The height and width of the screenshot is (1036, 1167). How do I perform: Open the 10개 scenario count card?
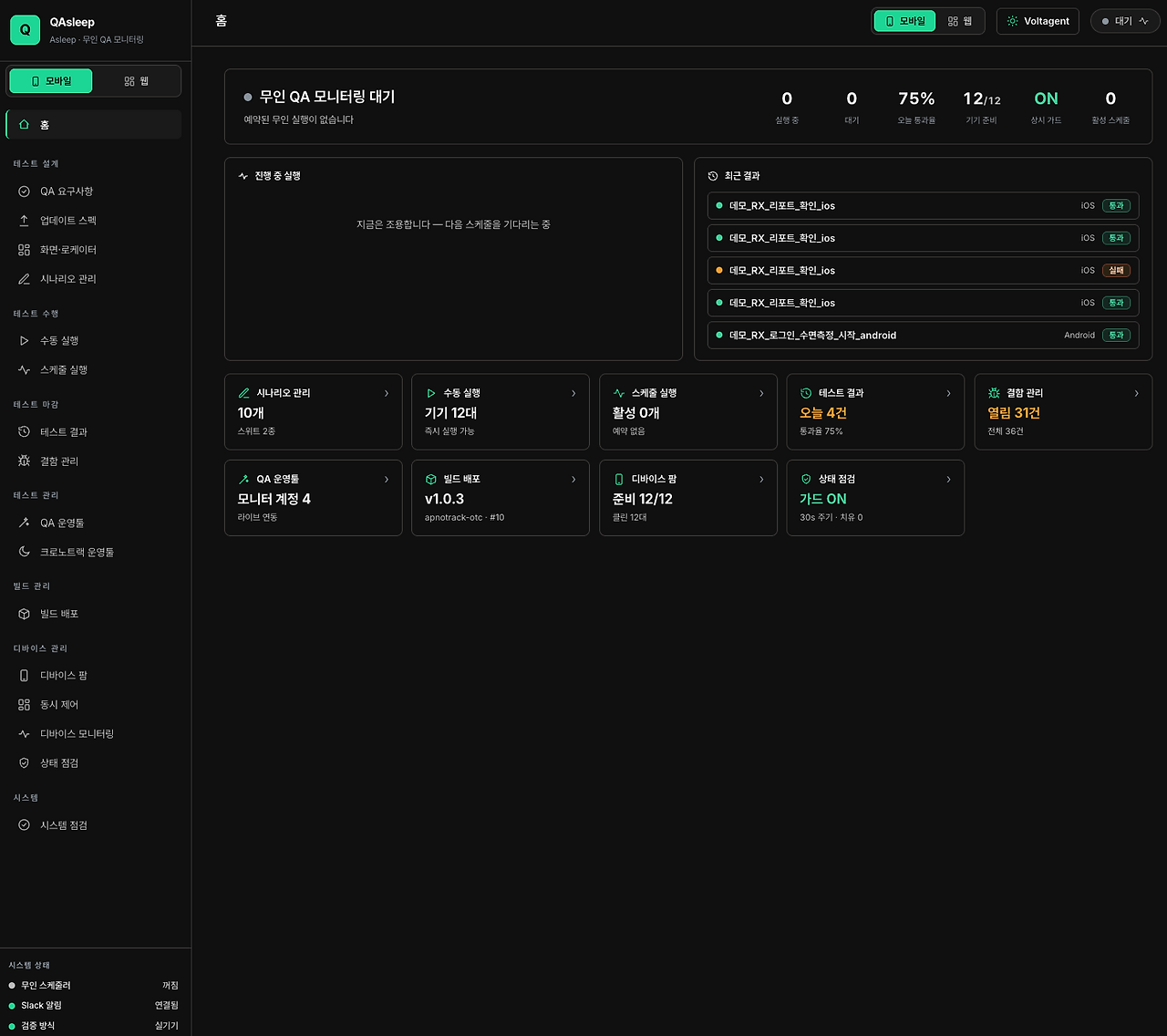point(314,412)
